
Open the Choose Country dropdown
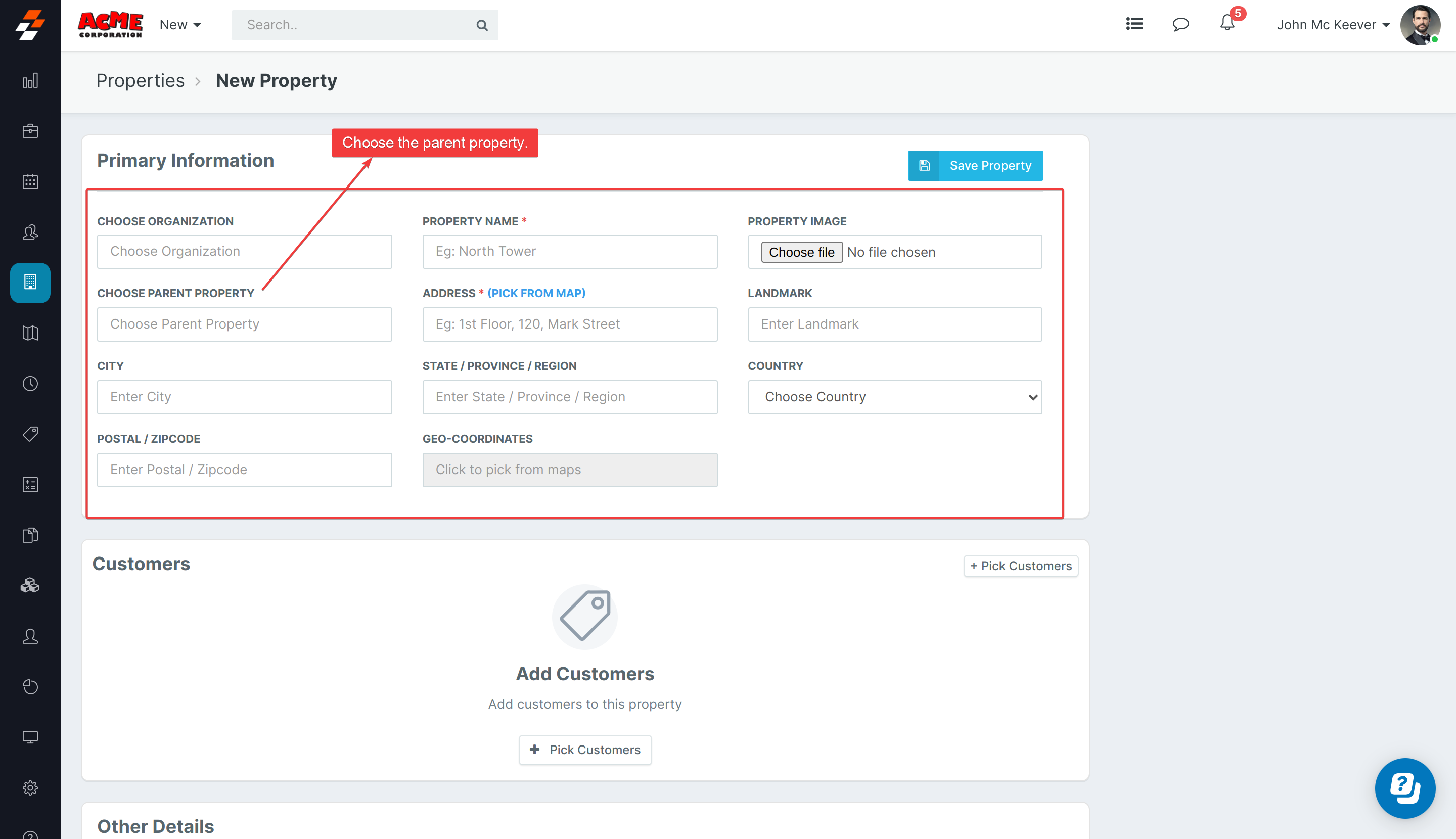coord(895,397)
